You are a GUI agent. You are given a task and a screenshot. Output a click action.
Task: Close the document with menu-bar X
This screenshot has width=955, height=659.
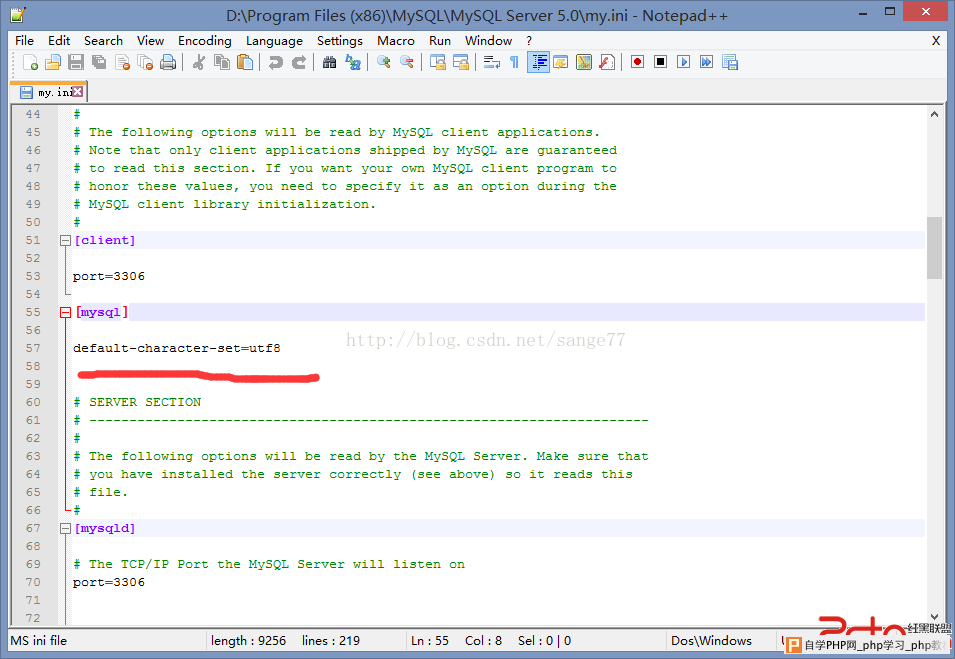936,41
